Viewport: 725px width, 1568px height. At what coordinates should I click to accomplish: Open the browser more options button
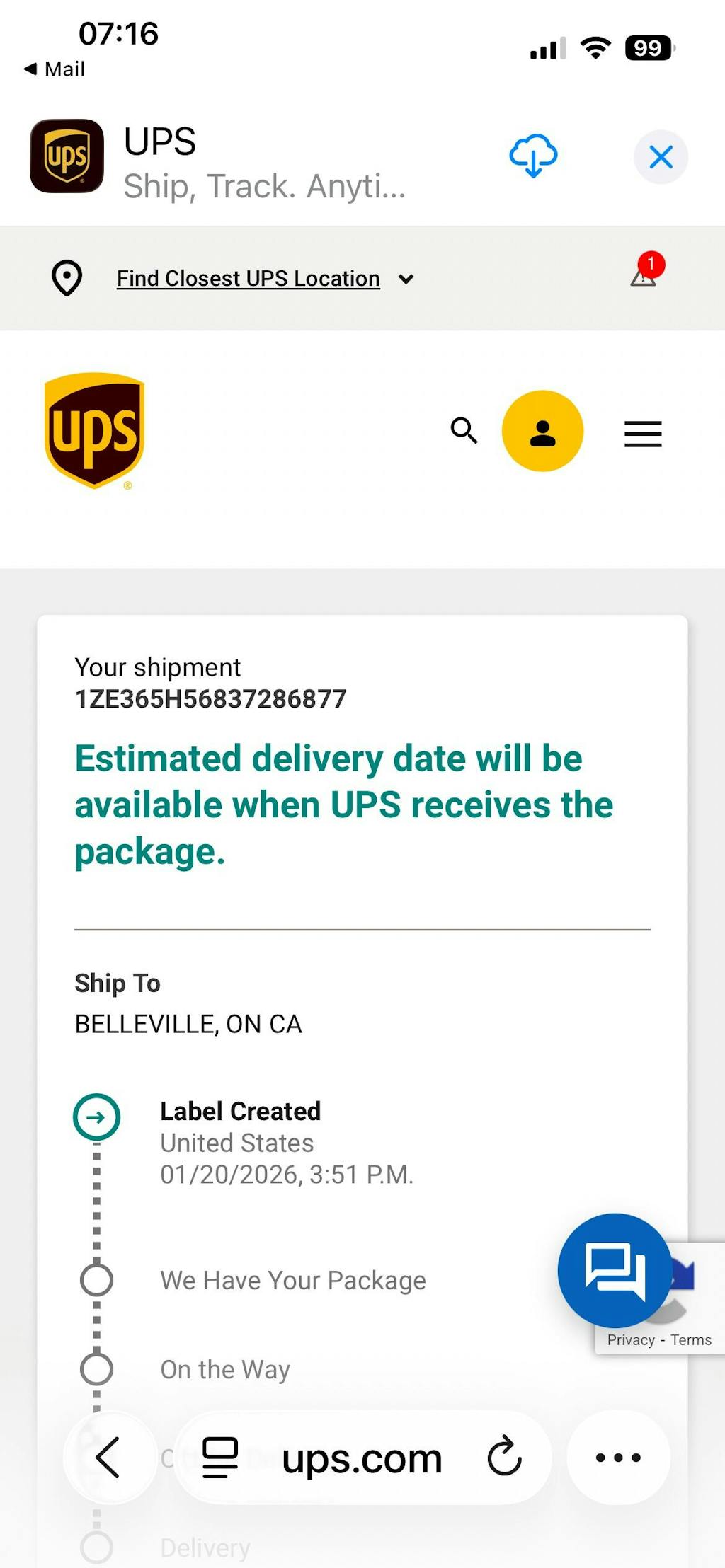(618, 1458)
